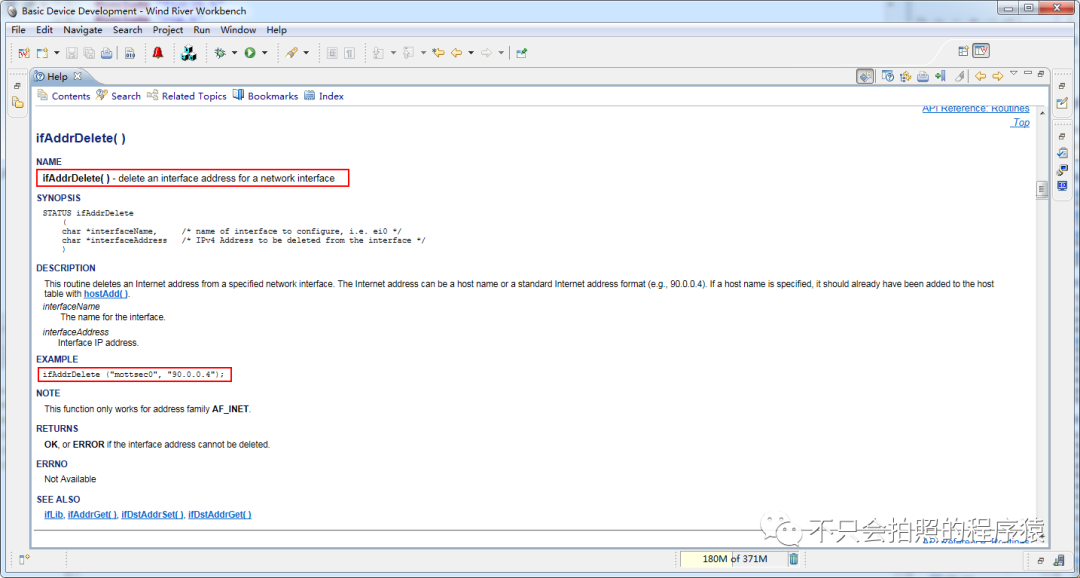The height and width of the screenshot is (578, 1080).
Task: Click the Save disk icon
Action: (72, 53)
